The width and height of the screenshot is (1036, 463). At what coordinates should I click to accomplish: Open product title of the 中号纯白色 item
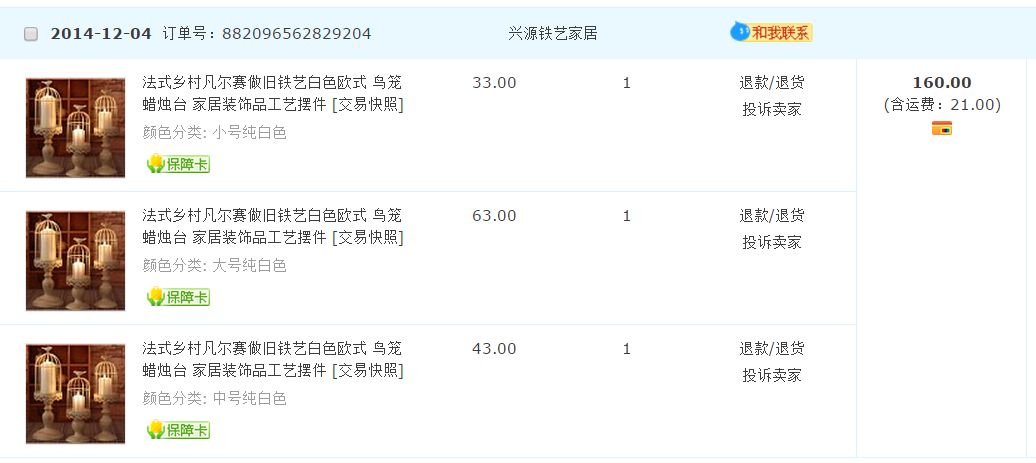point(271,359)
